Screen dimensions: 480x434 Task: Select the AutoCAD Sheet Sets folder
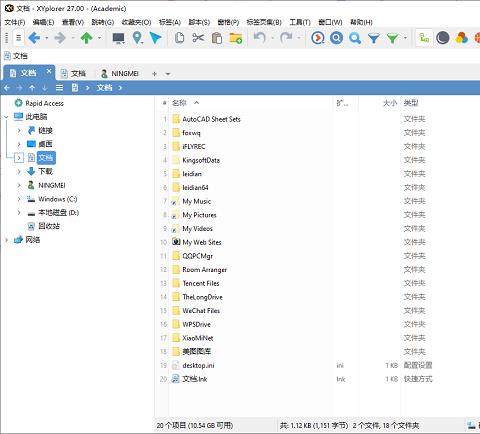211,119
